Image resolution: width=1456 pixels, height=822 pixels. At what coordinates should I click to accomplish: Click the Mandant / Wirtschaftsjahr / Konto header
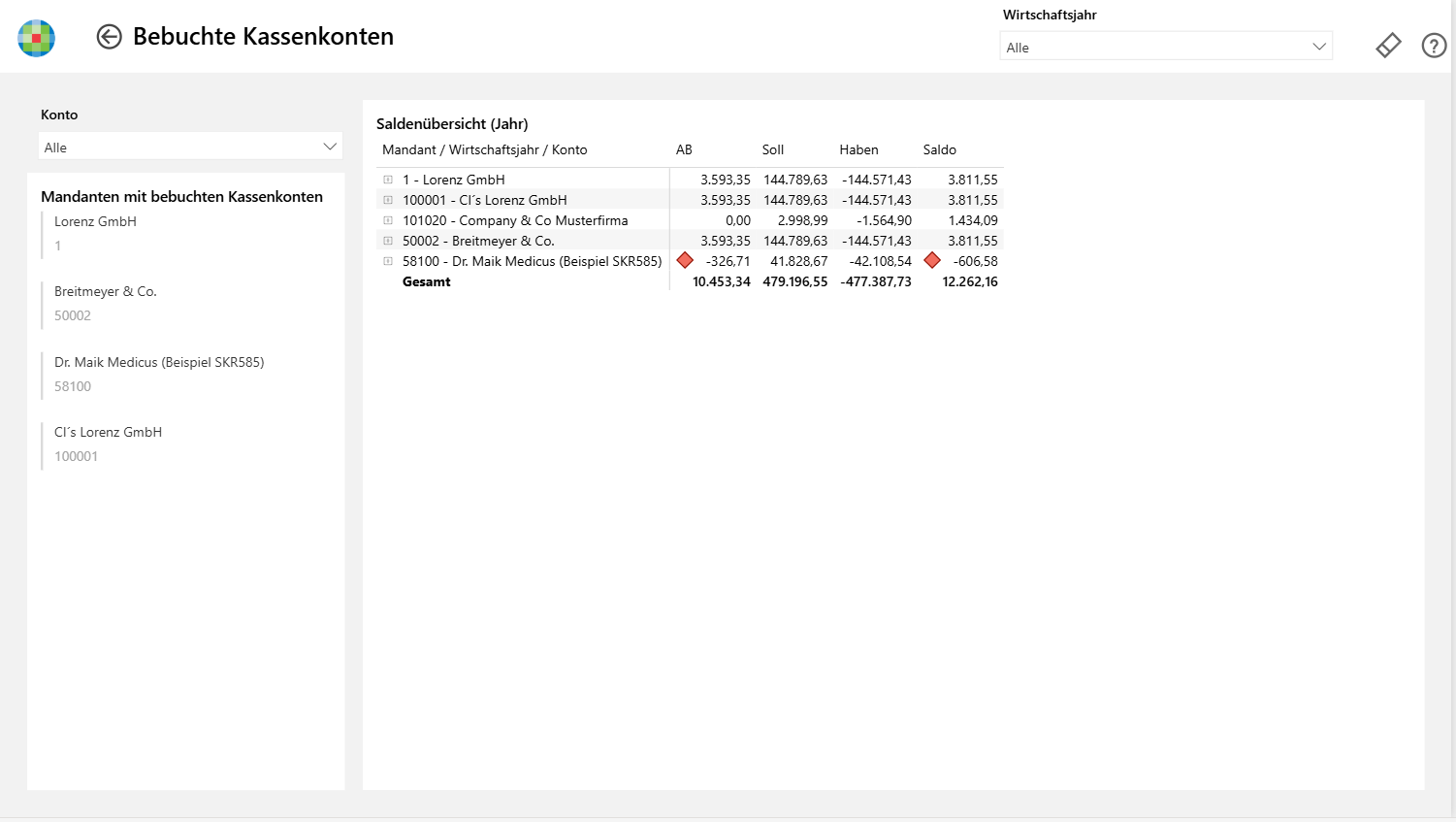tap(485, 149)
